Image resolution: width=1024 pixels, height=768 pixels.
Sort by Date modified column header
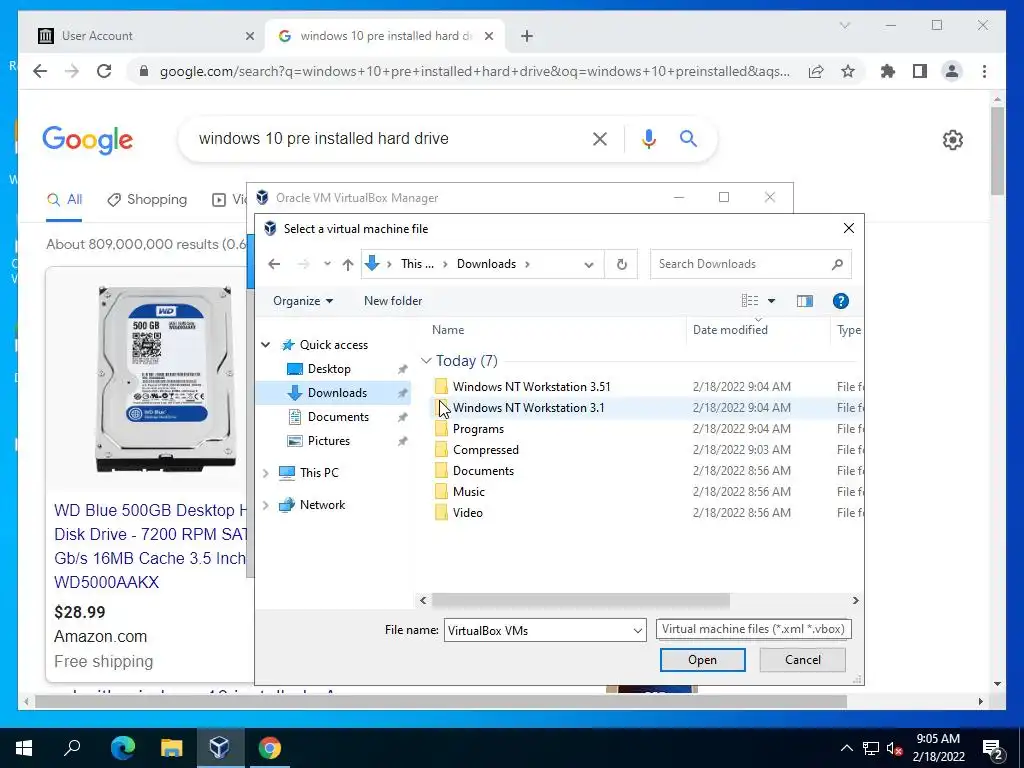[x=729, y=330]
